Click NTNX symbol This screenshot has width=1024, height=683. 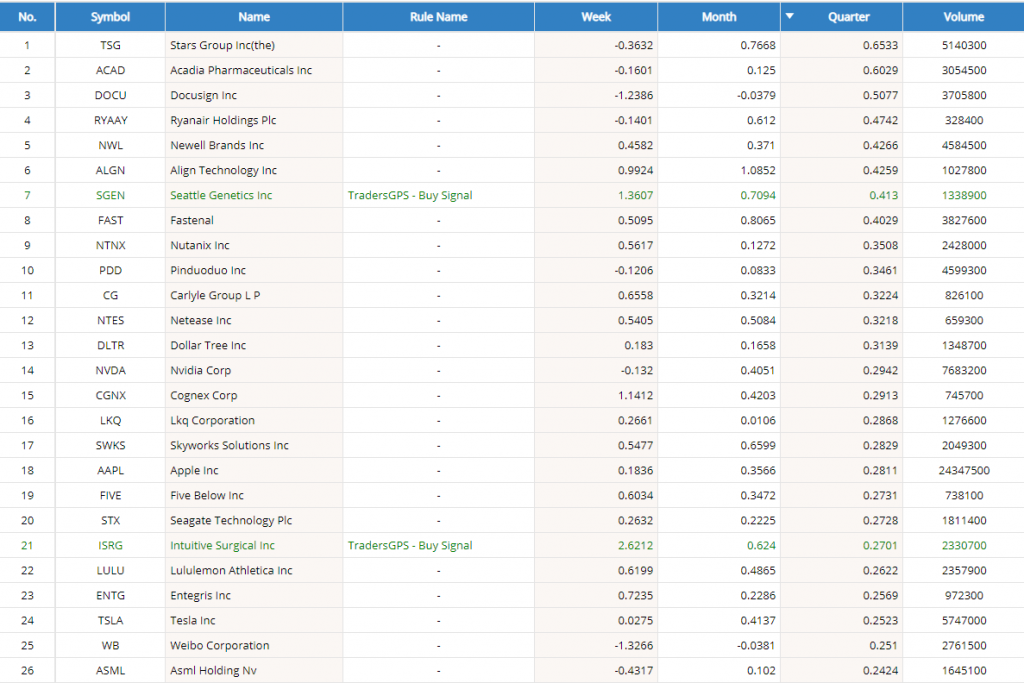tap(110, 246)
